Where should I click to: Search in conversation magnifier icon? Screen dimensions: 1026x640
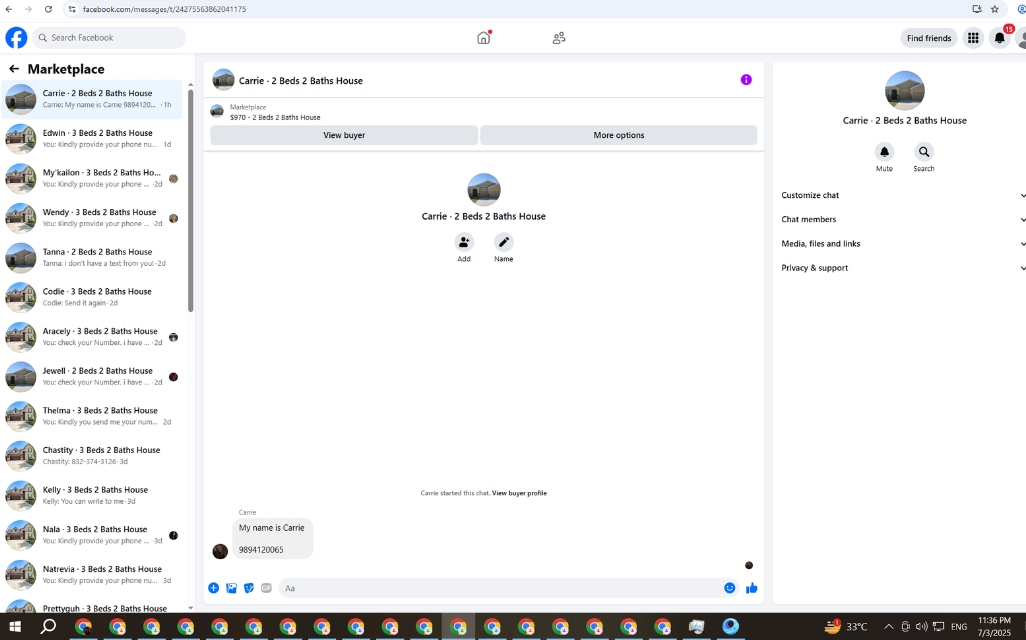[x=923, y=152]
